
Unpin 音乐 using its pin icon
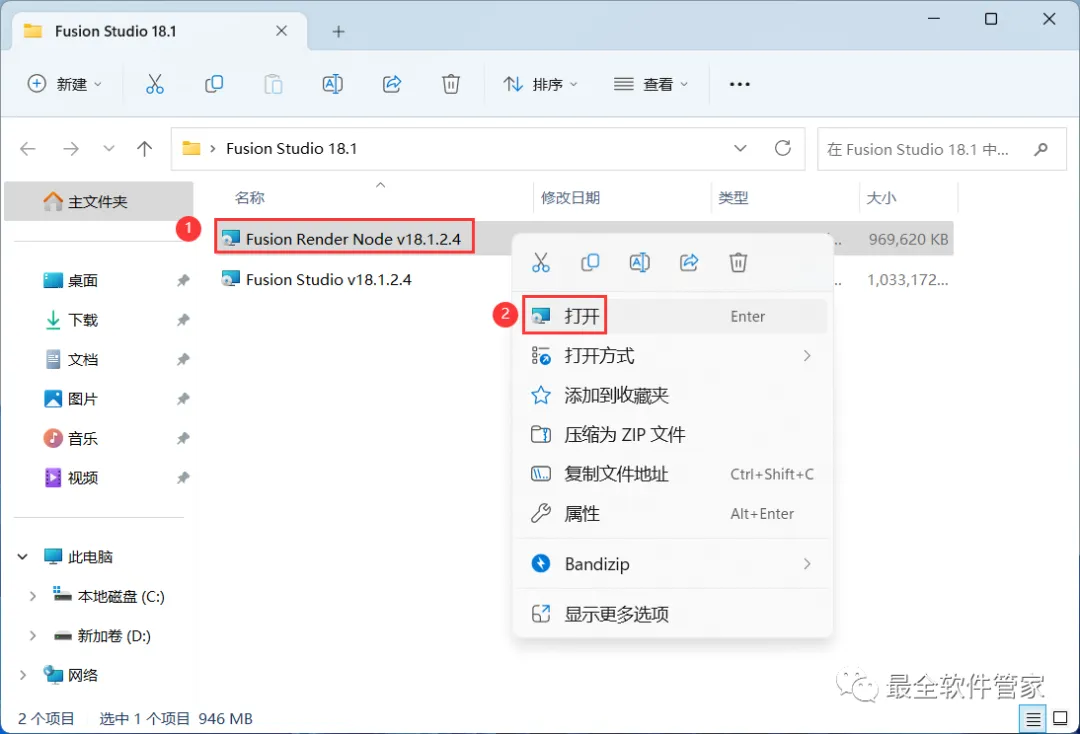click(183, 439)
